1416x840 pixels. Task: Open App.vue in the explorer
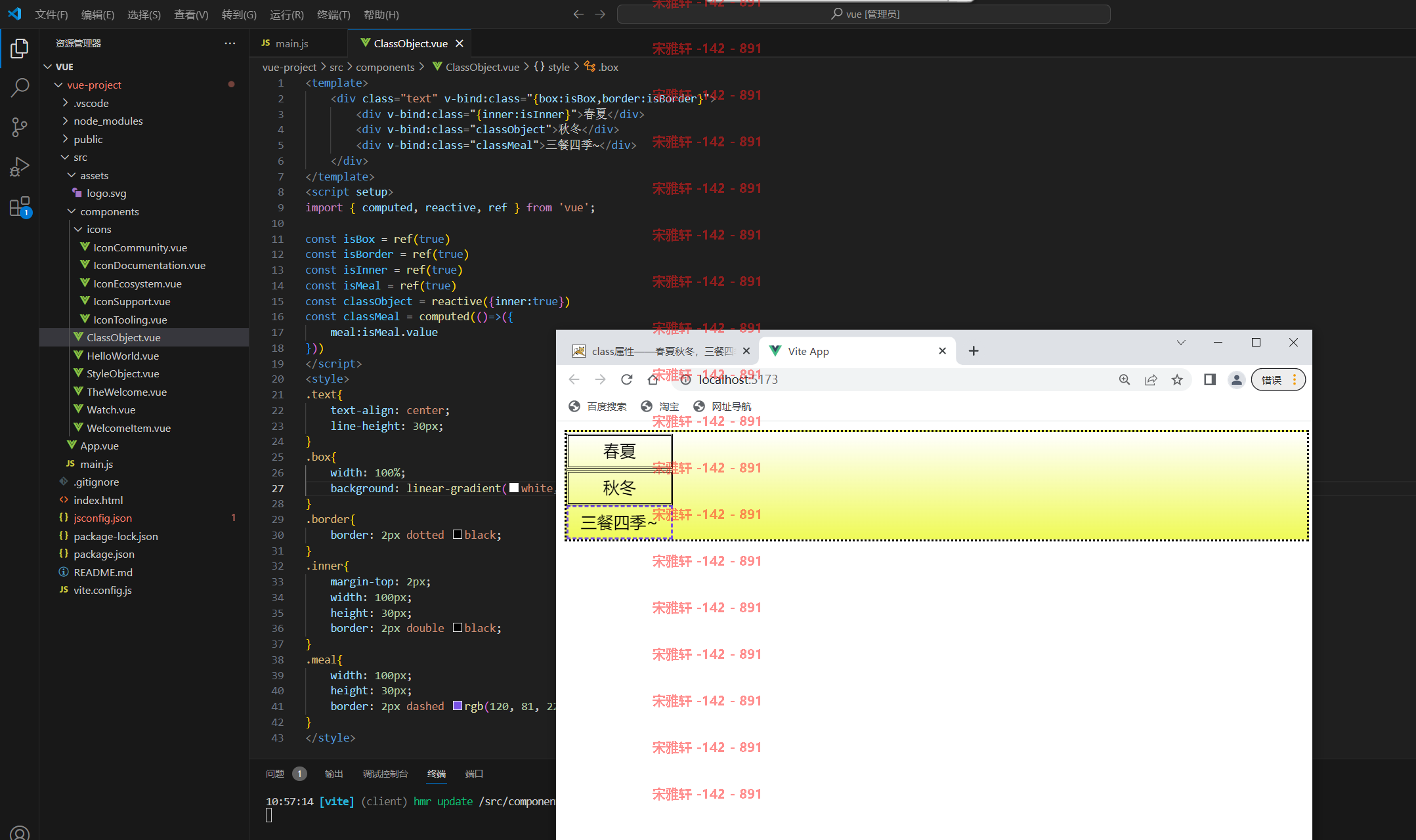(99, 446)
